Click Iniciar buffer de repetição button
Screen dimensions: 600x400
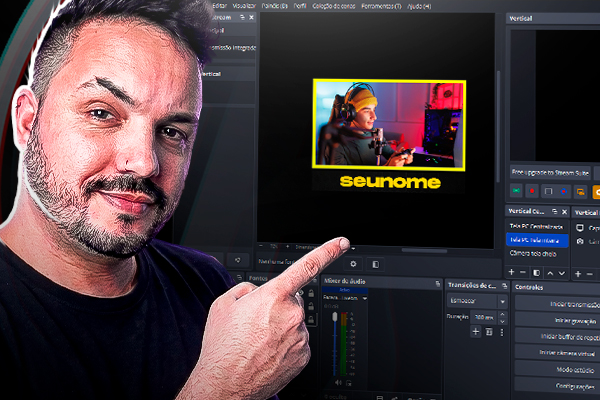(x=558, y=336)
